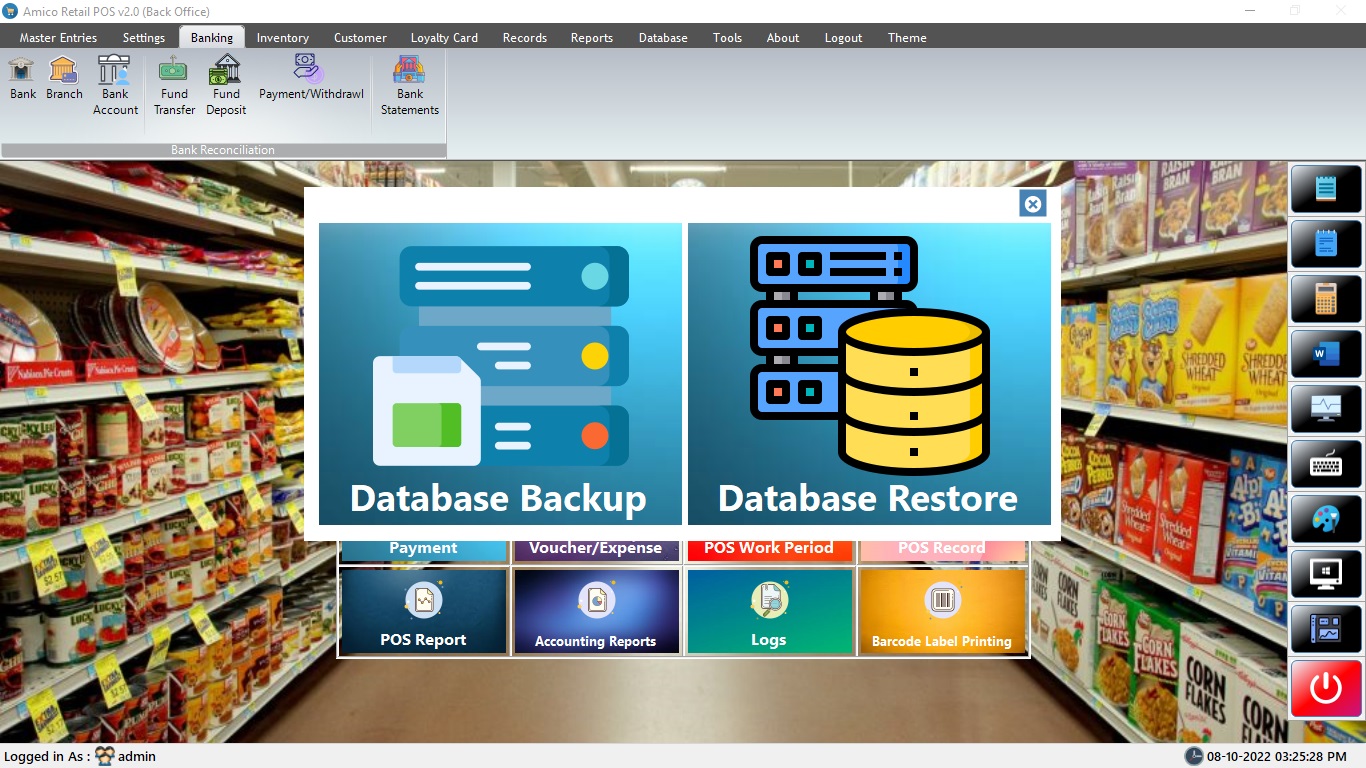Screen dimensions: 1366x768
Task: Open the Microsoft Word sidebar shortcut
Action: 1326,354
